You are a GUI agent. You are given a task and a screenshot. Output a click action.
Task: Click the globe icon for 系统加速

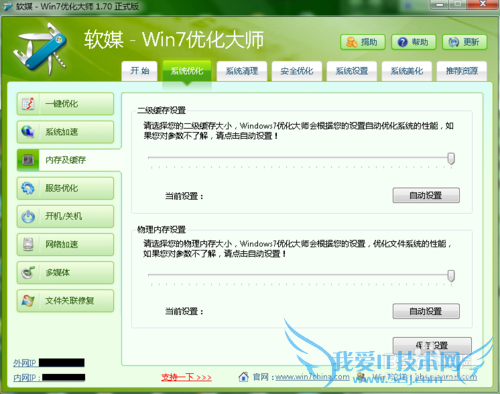tap(28, 132)
